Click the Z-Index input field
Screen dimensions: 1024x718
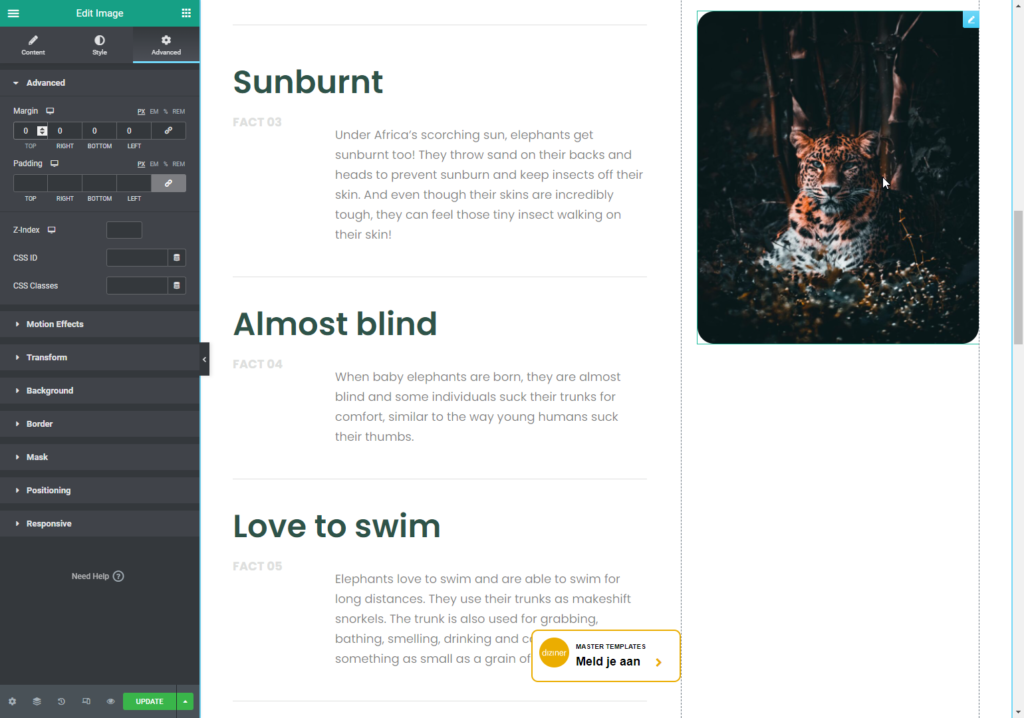coord(124,230)
